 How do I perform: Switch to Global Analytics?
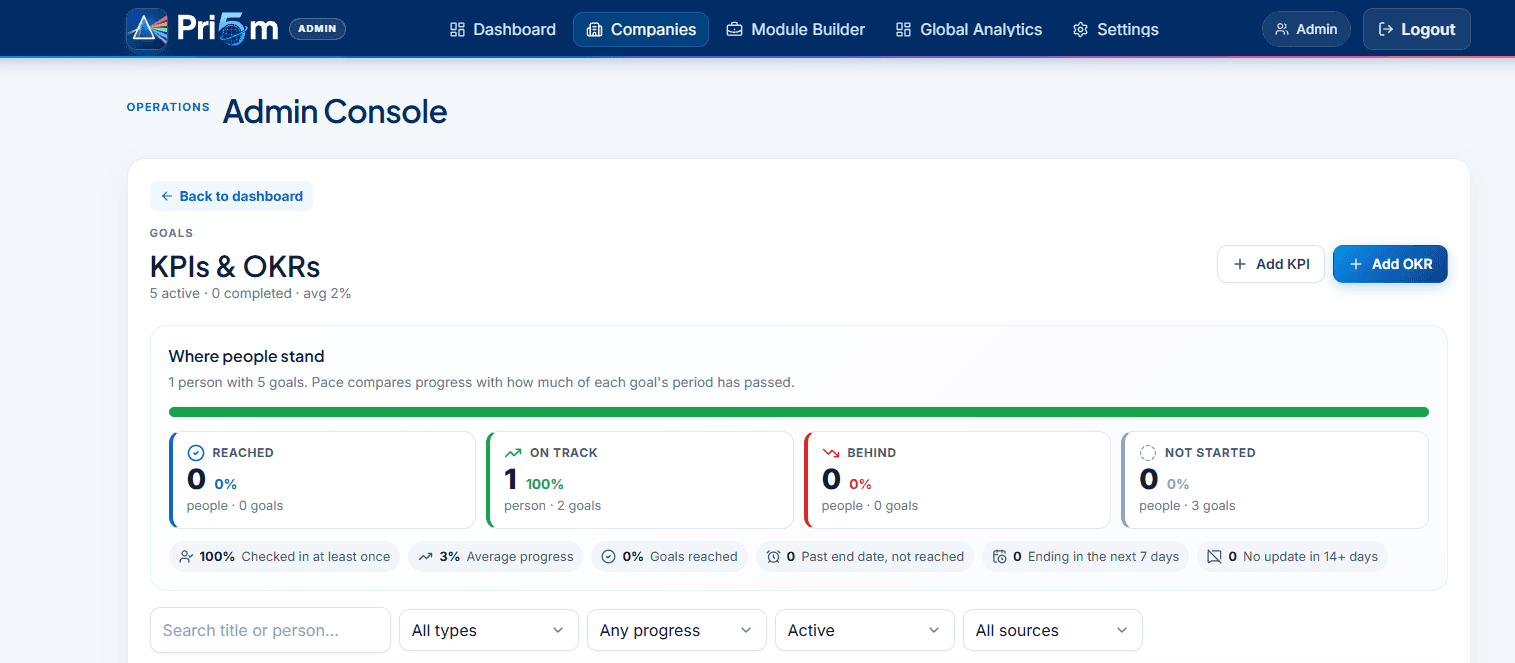(969, 30)
